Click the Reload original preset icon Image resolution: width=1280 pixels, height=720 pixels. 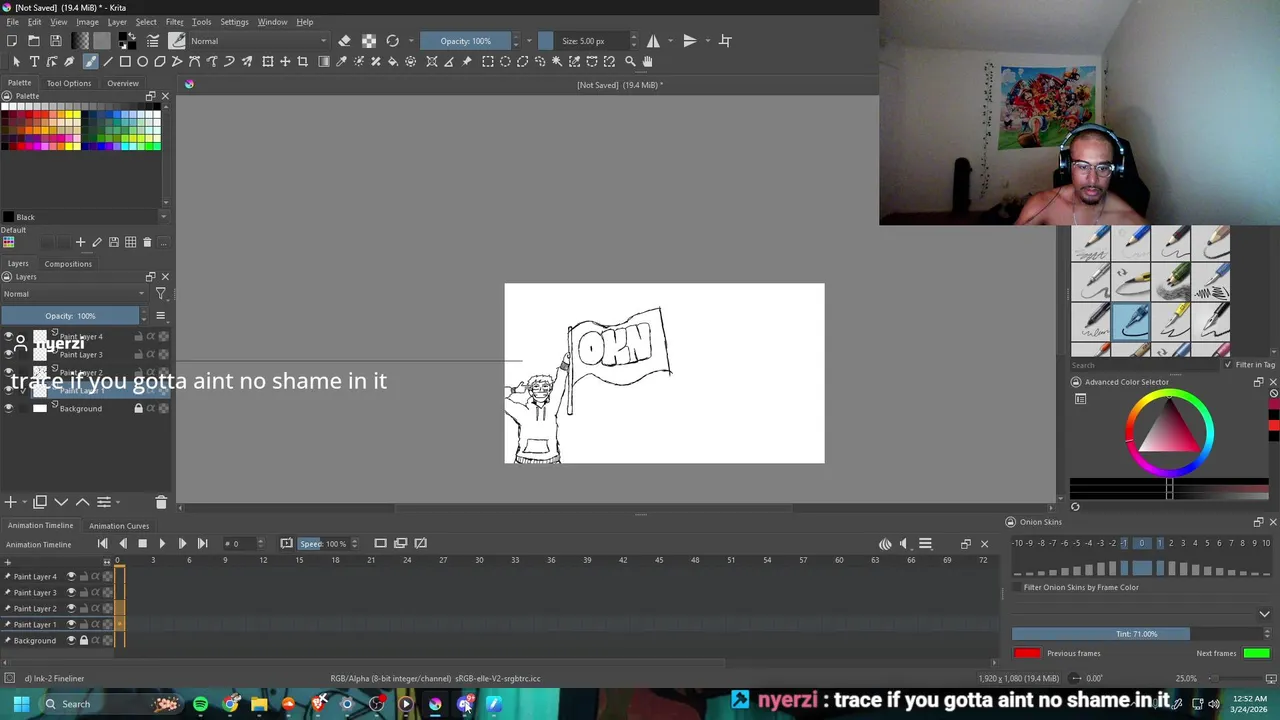click(392, 41)
